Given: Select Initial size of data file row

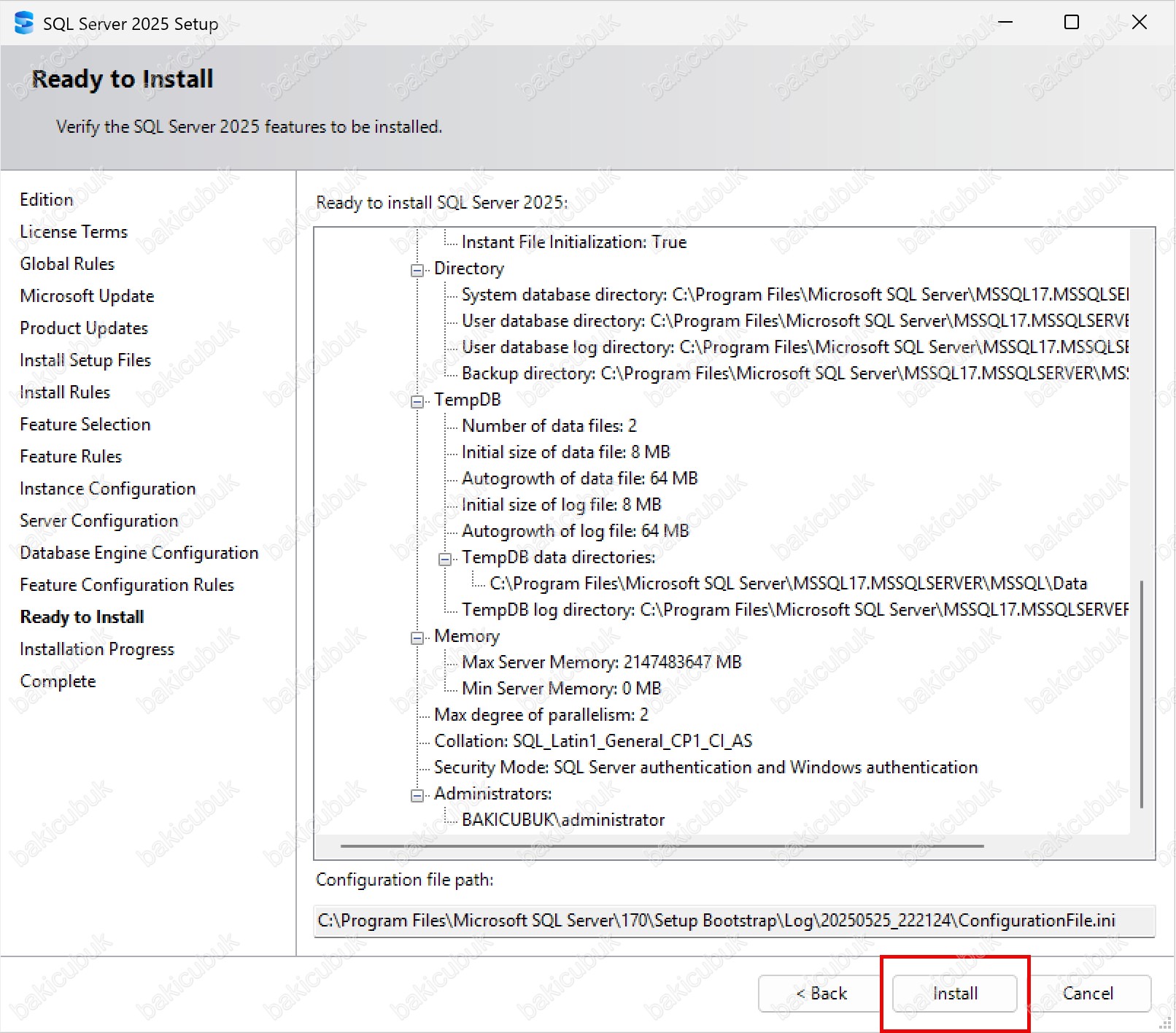Looking at the screenshot, I should (566, 452).
